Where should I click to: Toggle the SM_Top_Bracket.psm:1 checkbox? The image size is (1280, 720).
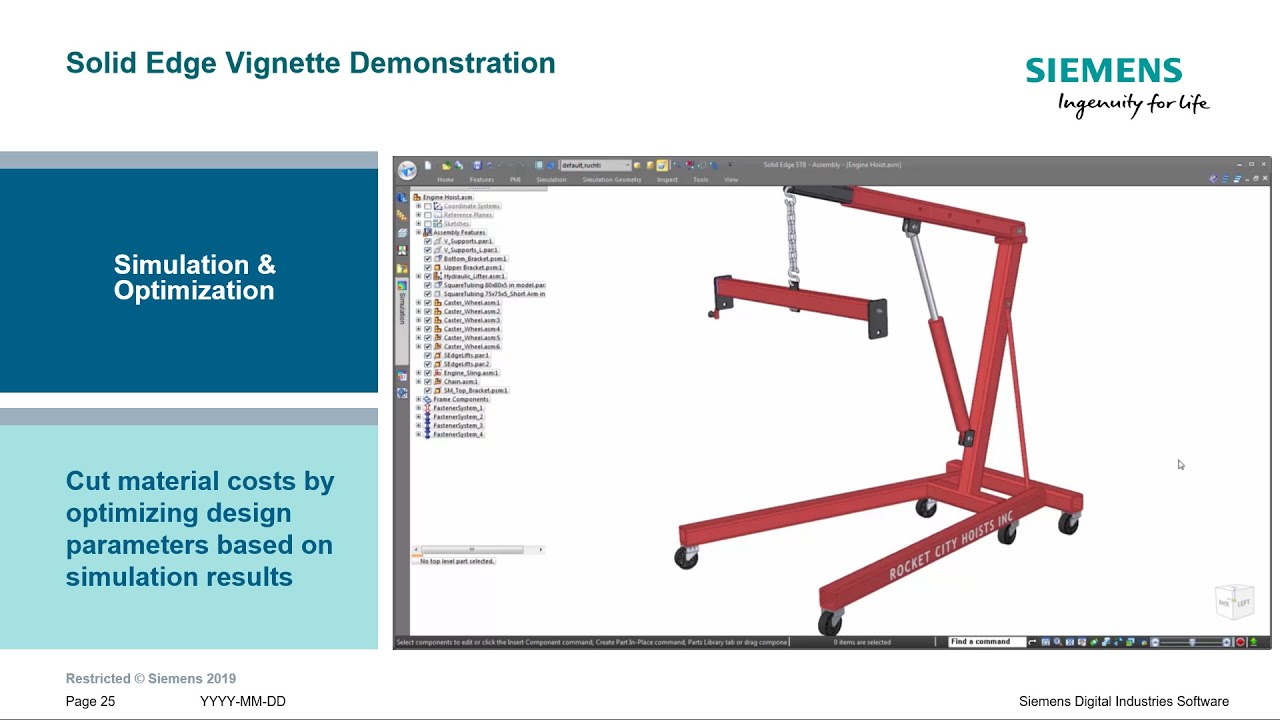click(x=428, y=390)
